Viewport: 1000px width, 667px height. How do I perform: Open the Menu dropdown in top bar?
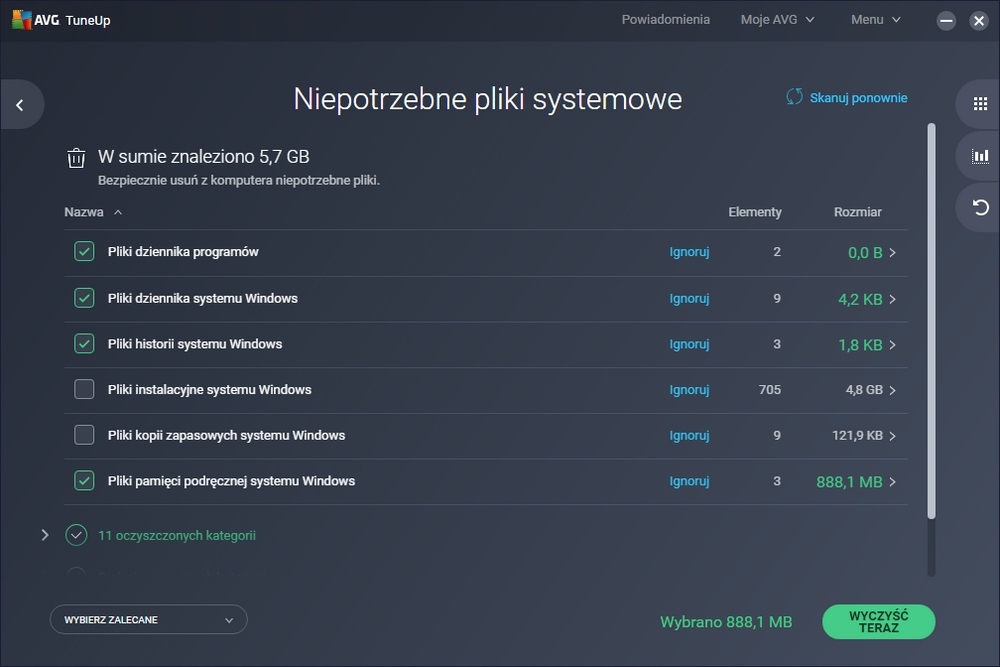[876, 20]
